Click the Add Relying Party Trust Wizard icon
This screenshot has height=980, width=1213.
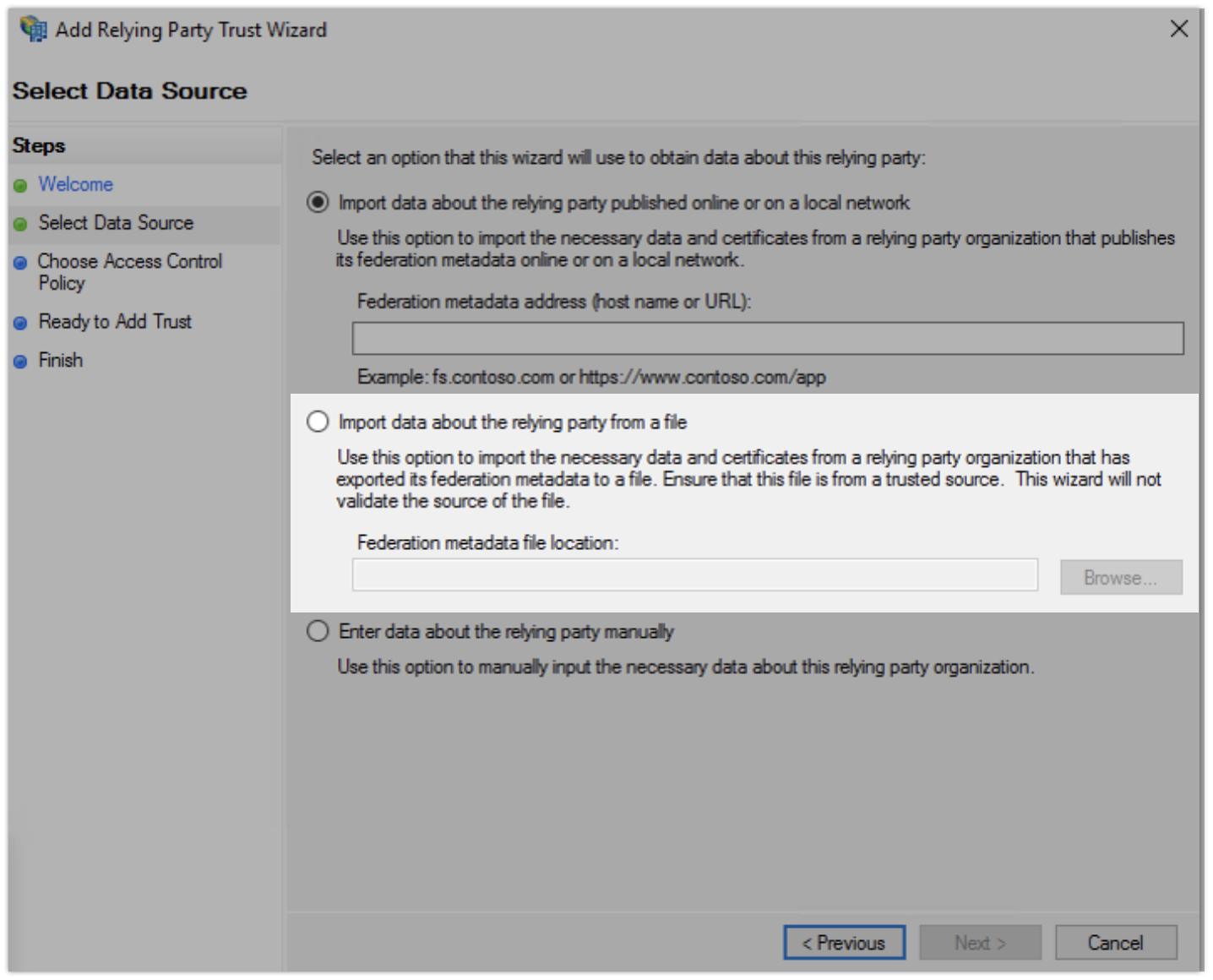point(34,29)
